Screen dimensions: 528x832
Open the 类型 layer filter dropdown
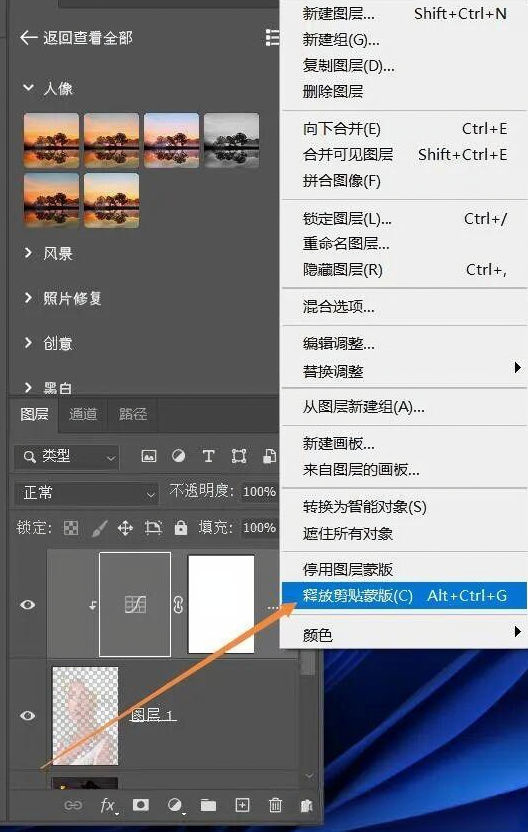click(x=66, y=456)
